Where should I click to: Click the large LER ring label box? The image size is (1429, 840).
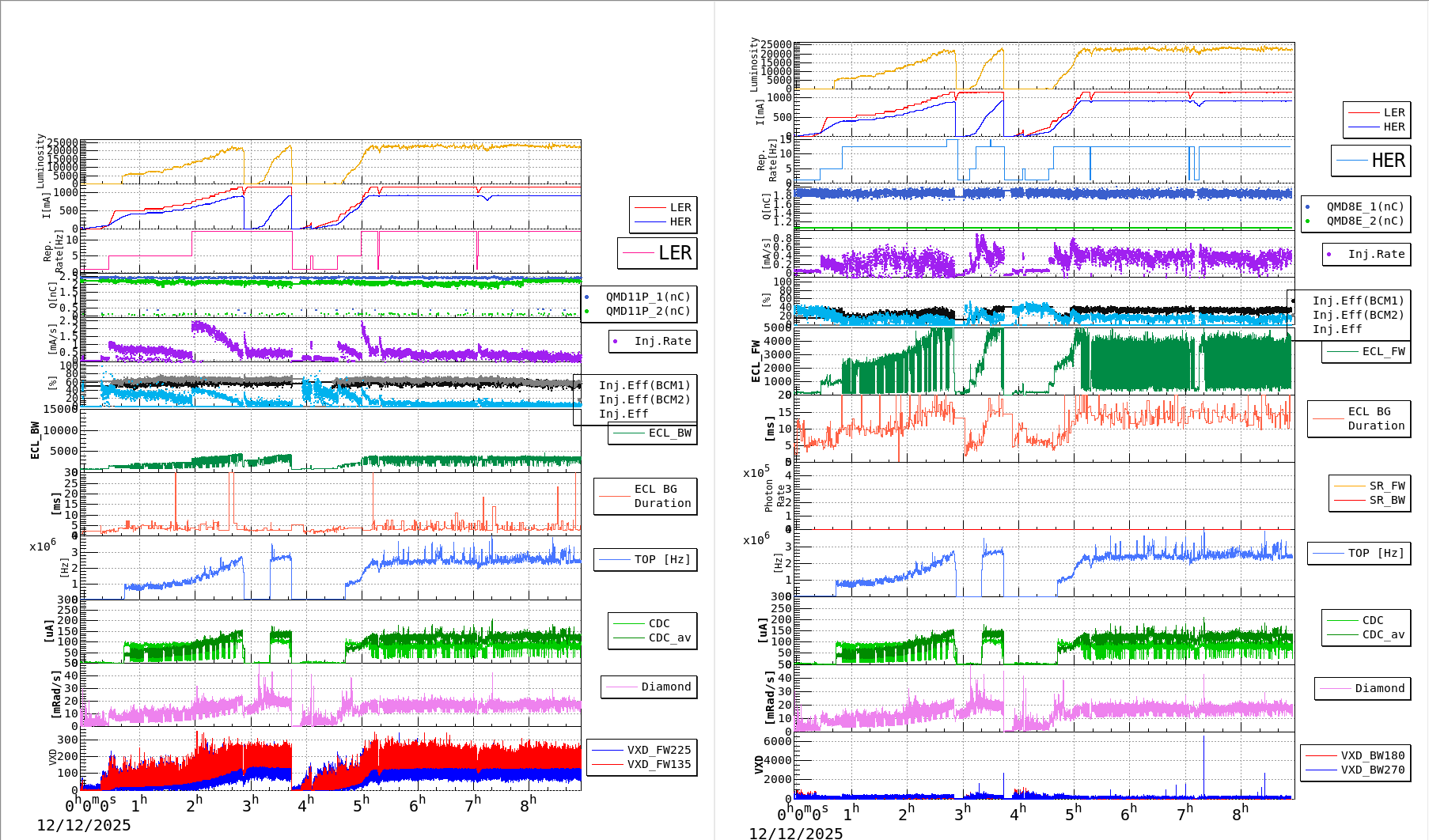(658, 253)
